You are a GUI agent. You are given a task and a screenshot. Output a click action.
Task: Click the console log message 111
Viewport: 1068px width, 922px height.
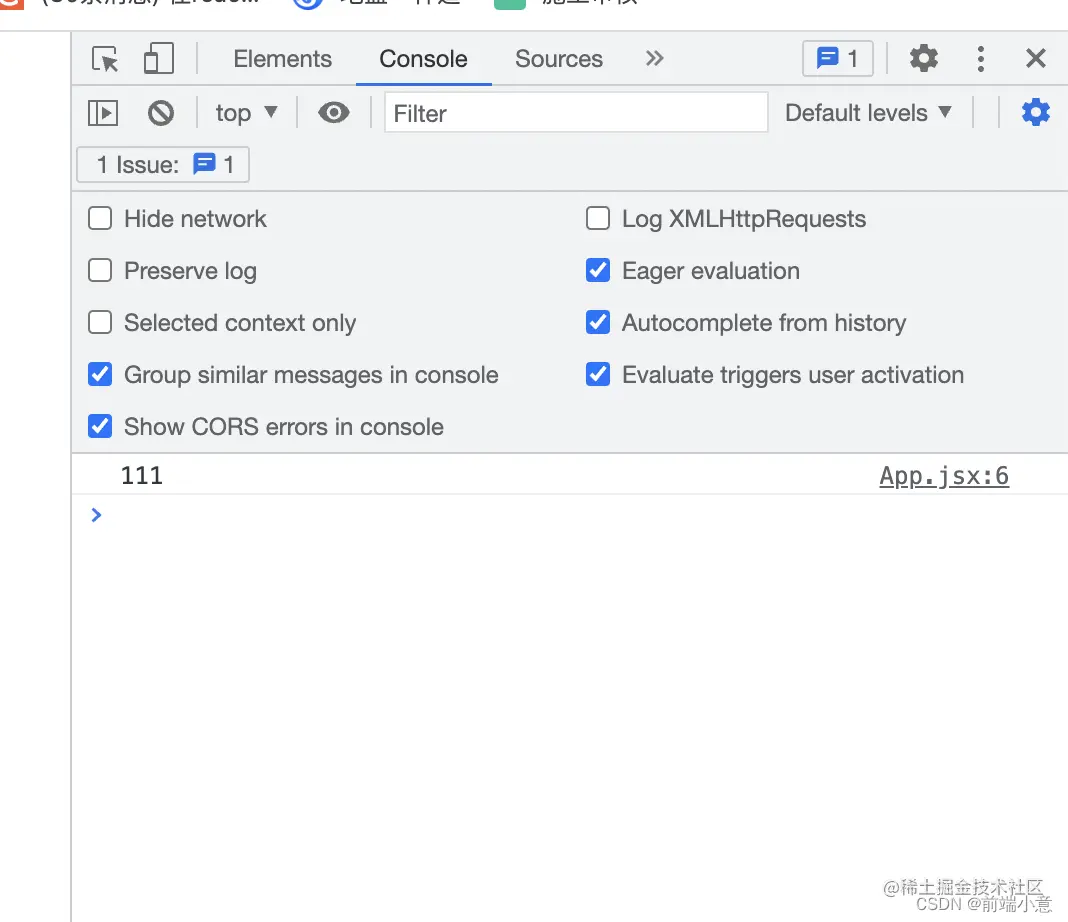(x=142, y=475)
